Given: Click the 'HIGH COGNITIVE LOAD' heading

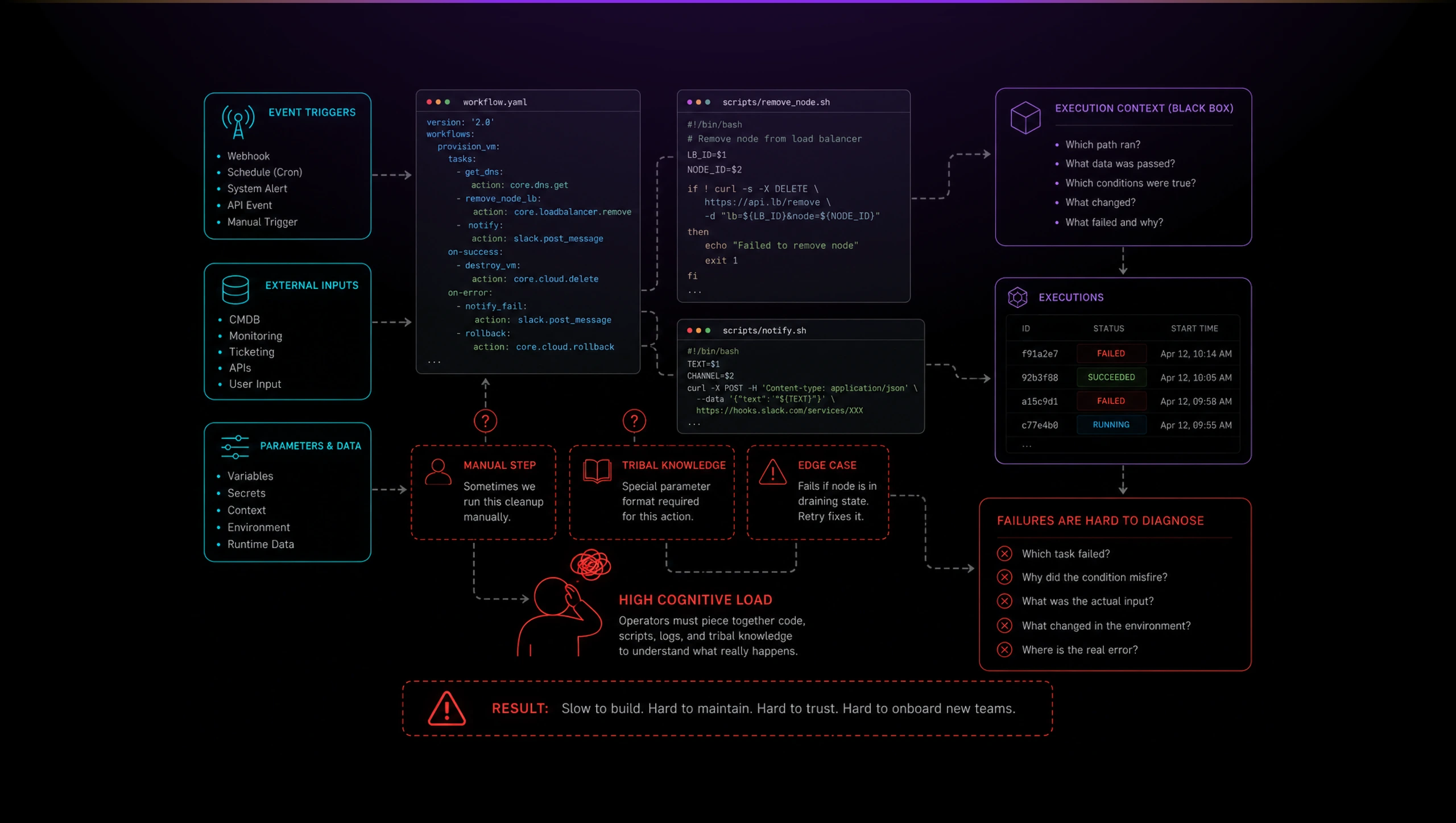Looking at the screenshot, I should 696,600.
